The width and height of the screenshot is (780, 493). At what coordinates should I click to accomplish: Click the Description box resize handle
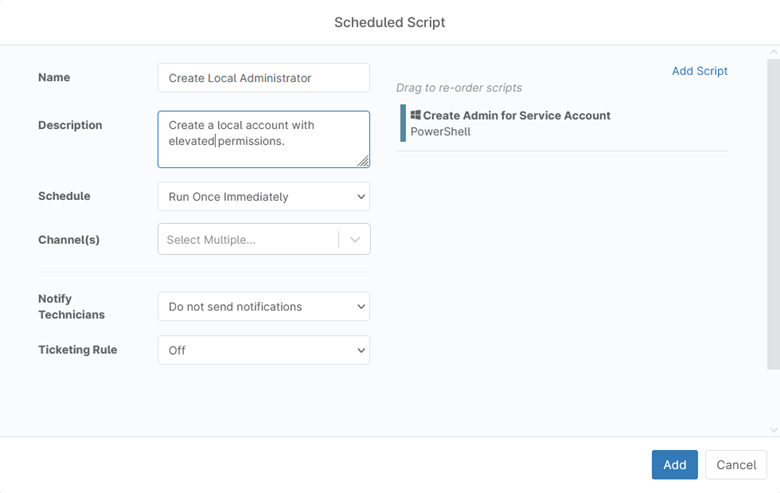[363, 161]
